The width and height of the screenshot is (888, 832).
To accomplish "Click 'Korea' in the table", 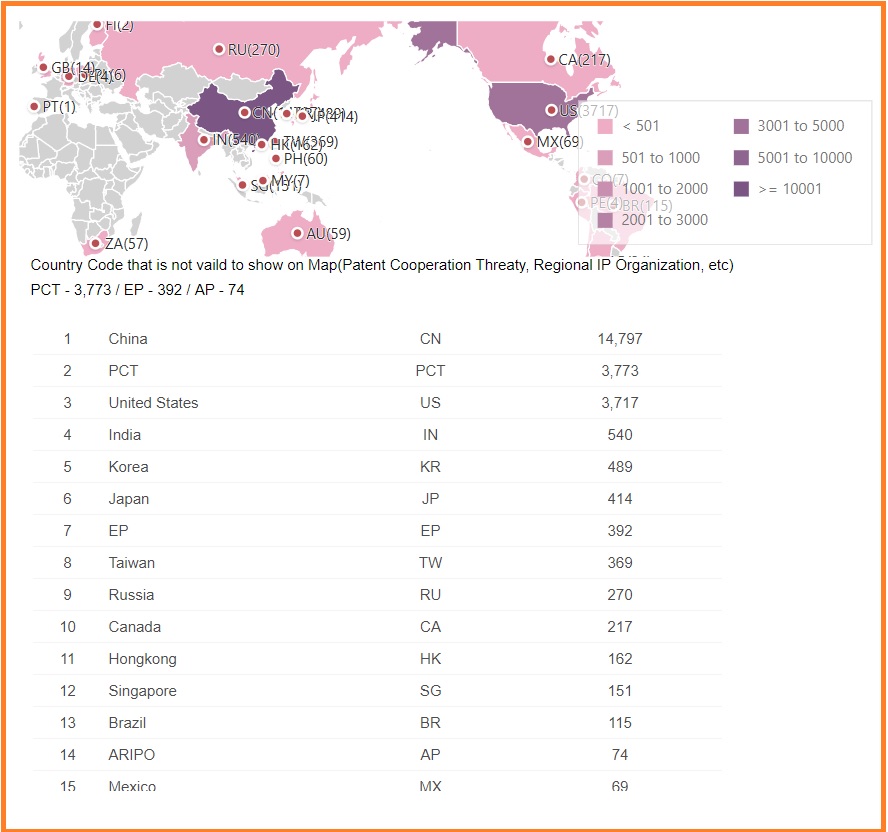I will click(128, 467).
